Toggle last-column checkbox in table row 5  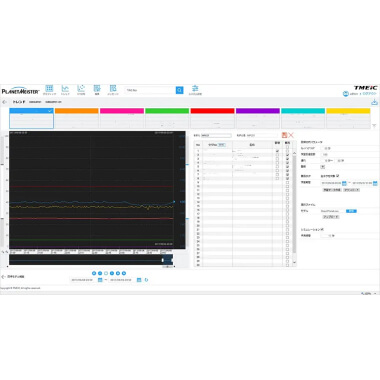click(x=287, y=167)
